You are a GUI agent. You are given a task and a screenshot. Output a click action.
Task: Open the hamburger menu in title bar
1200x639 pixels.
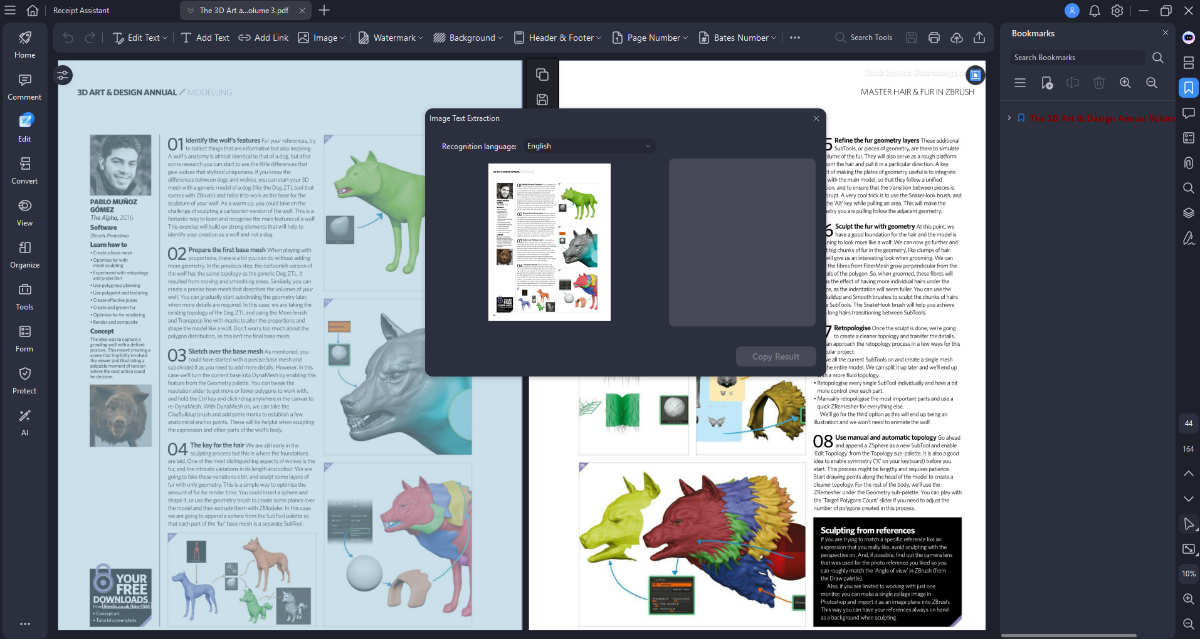point(11,10)
